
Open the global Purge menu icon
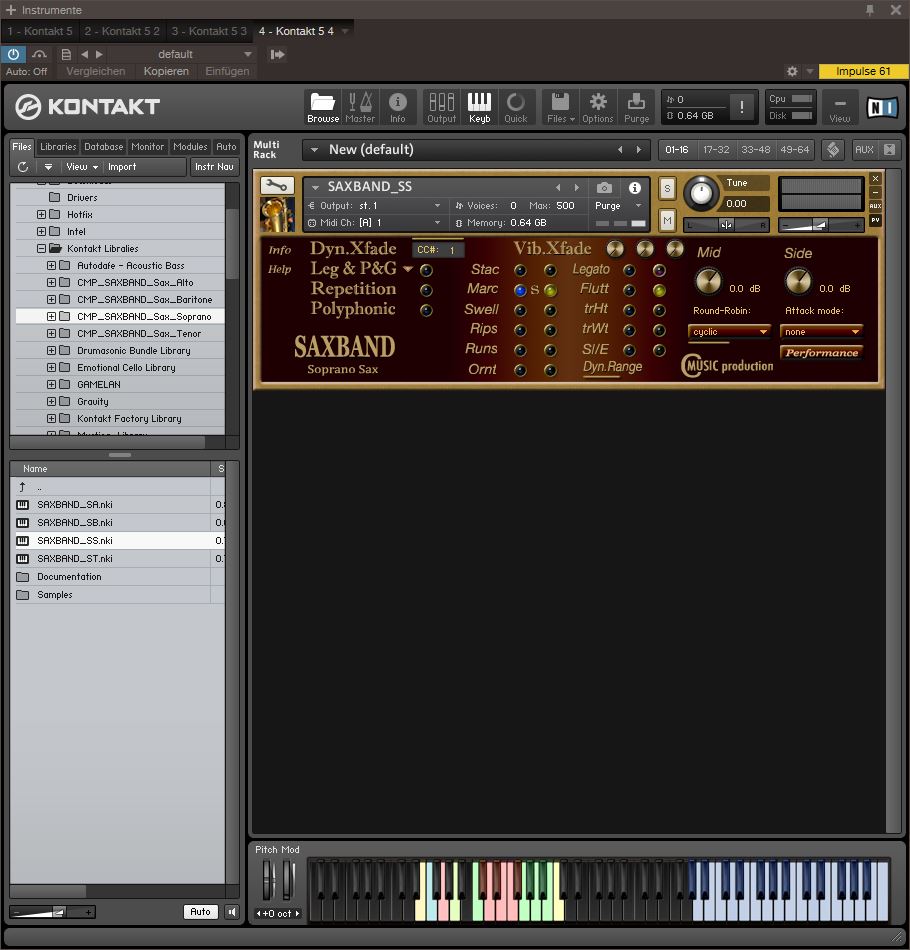[x=636, y=107]
